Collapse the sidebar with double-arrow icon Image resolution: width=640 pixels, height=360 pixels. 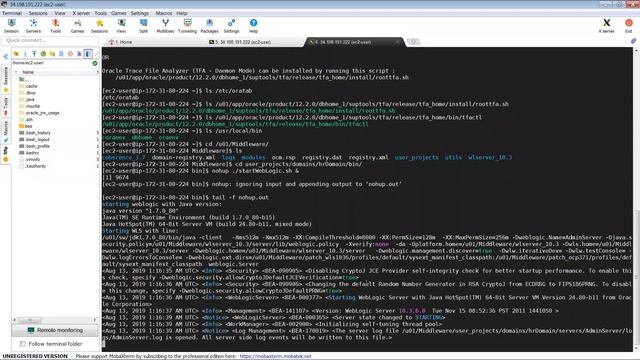[x=6, y=57]
